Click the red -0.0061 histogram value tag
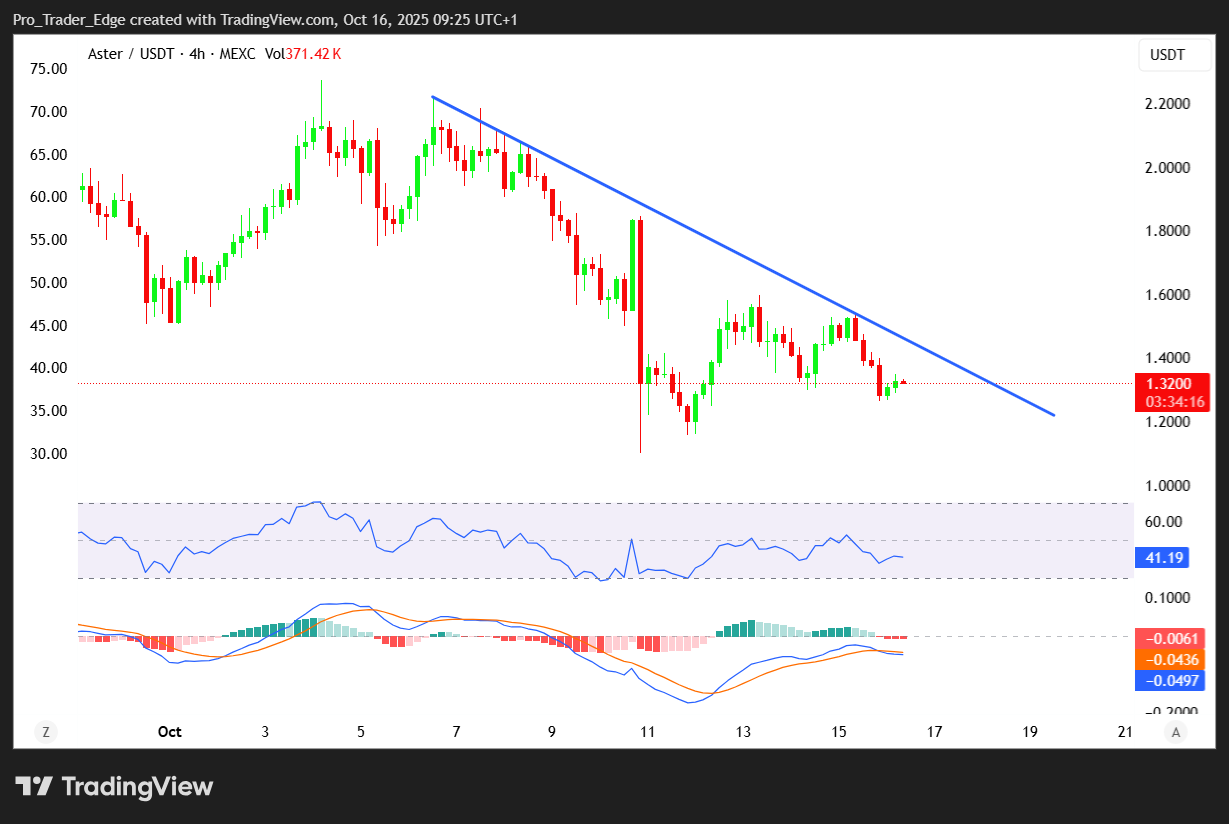Image resolution: width=1229 pixels, height=824 pixels. pyautogui.click(x=1169, y=638)
